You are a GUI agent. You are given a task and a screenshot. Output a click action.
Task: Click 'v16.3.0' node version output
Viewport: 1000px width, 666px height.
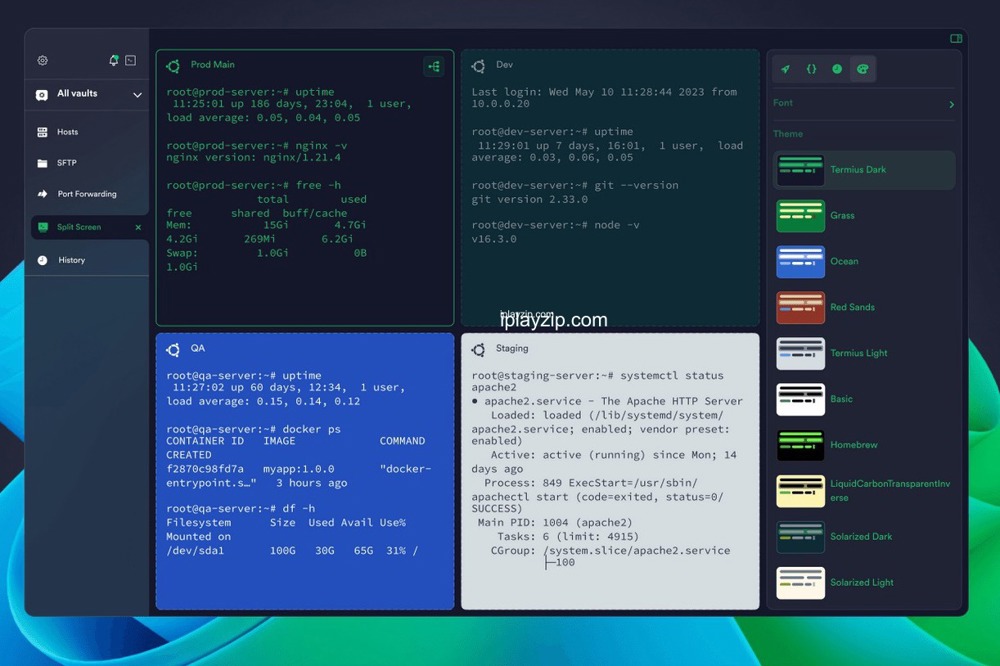494,239
